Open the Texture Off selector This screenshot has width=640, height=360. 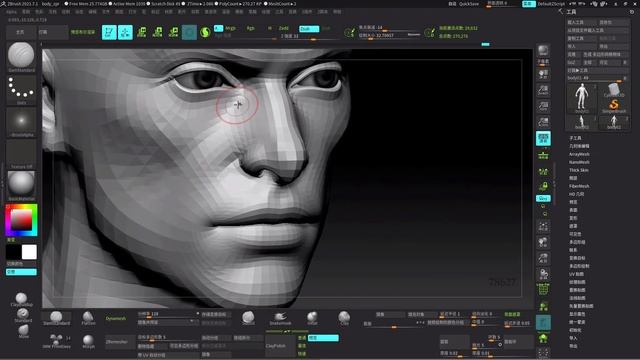[21, 153]
